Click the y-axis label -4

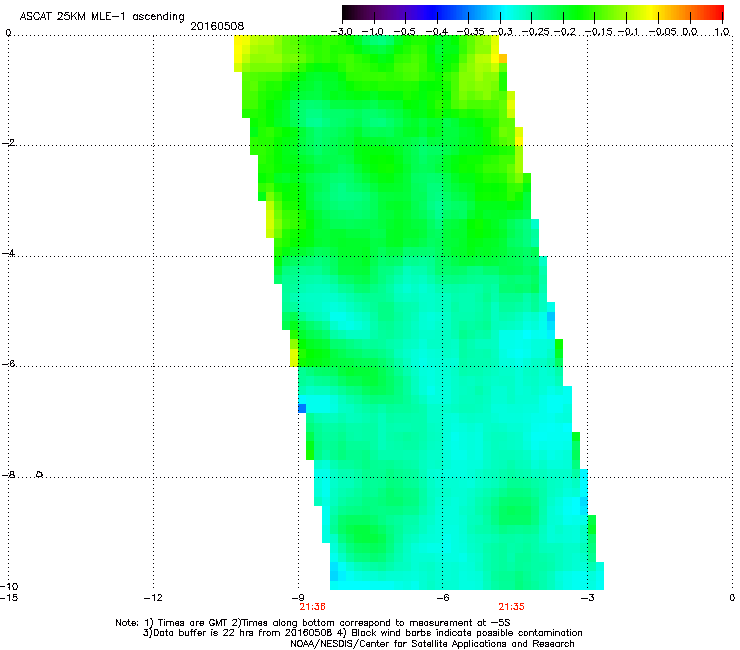tap(9, 253)
